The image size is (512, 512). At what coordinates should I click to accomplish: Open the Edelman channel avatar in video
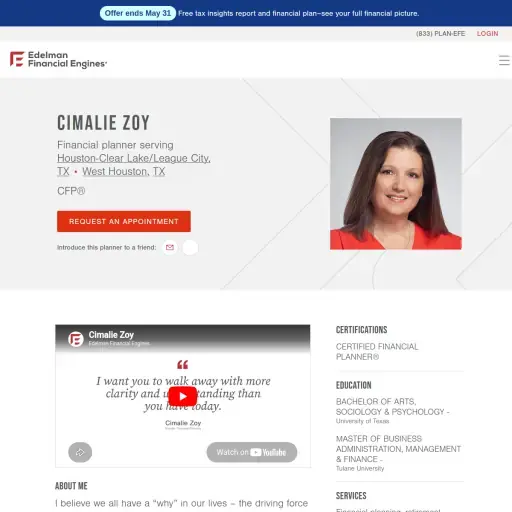coord(76,339)
